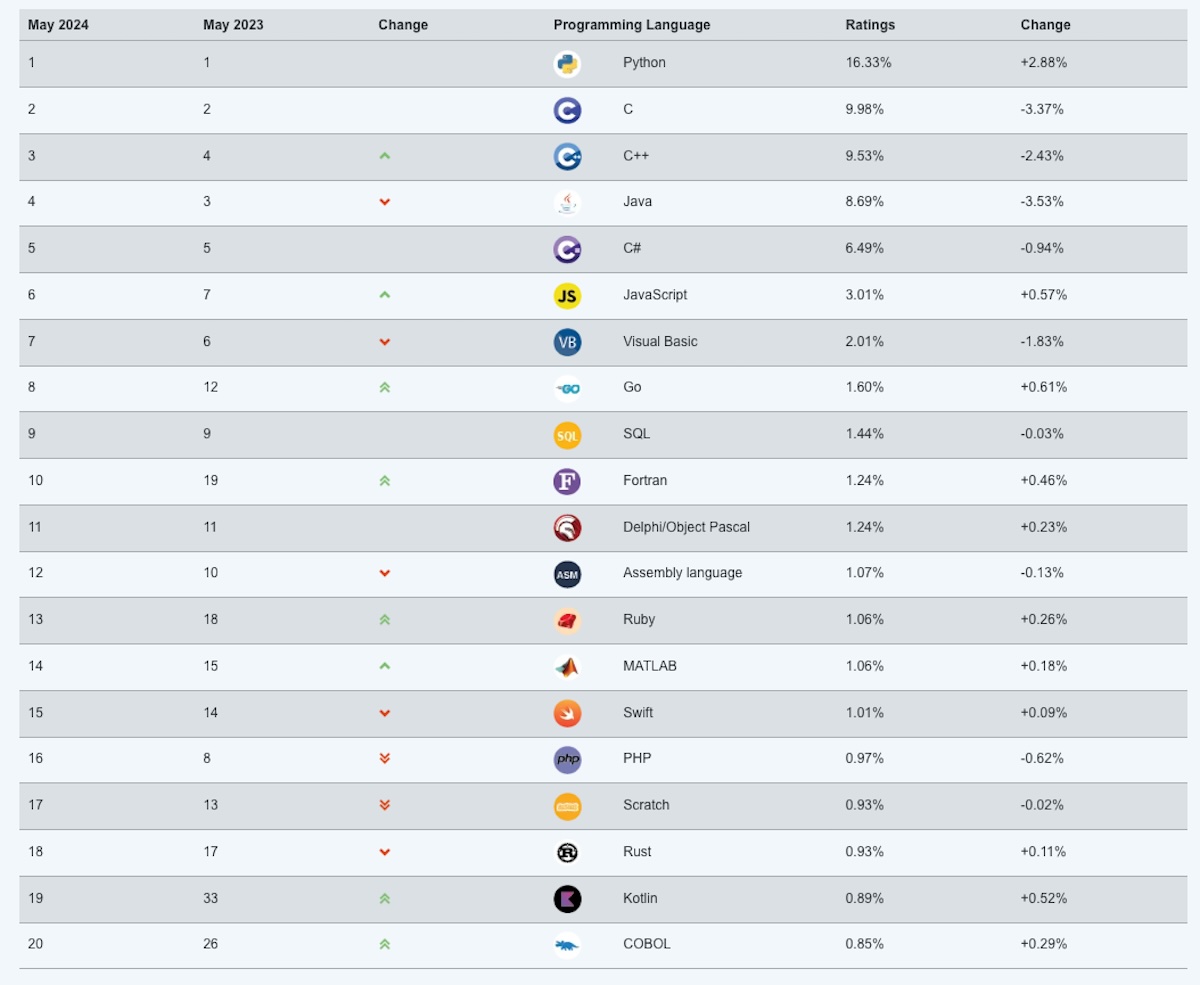This screenshot has width=1200, height=985.
Task: Click the COBOL language name
Action: 646,944
